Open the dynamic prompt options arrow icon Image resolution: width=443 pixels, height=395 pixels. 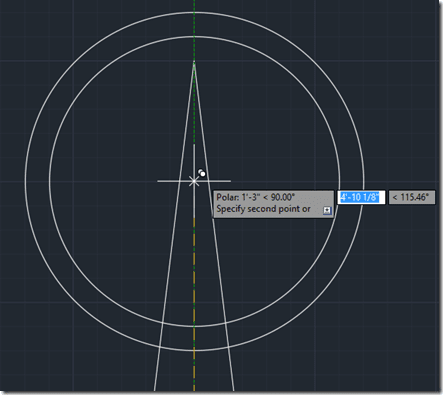click(x=327, y=210)
